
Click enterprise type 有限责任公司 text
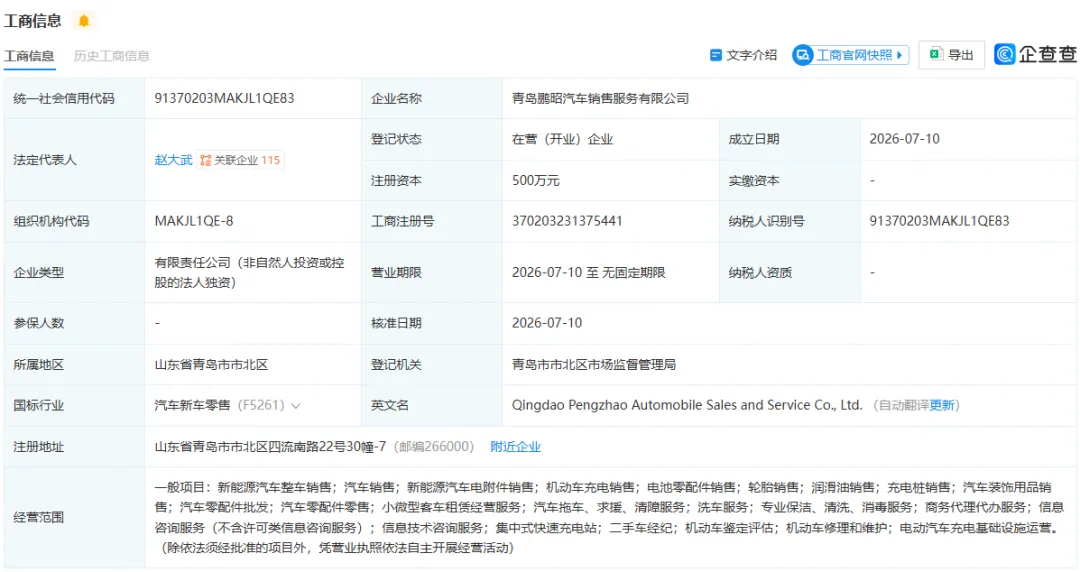click(x=249, y=272)
